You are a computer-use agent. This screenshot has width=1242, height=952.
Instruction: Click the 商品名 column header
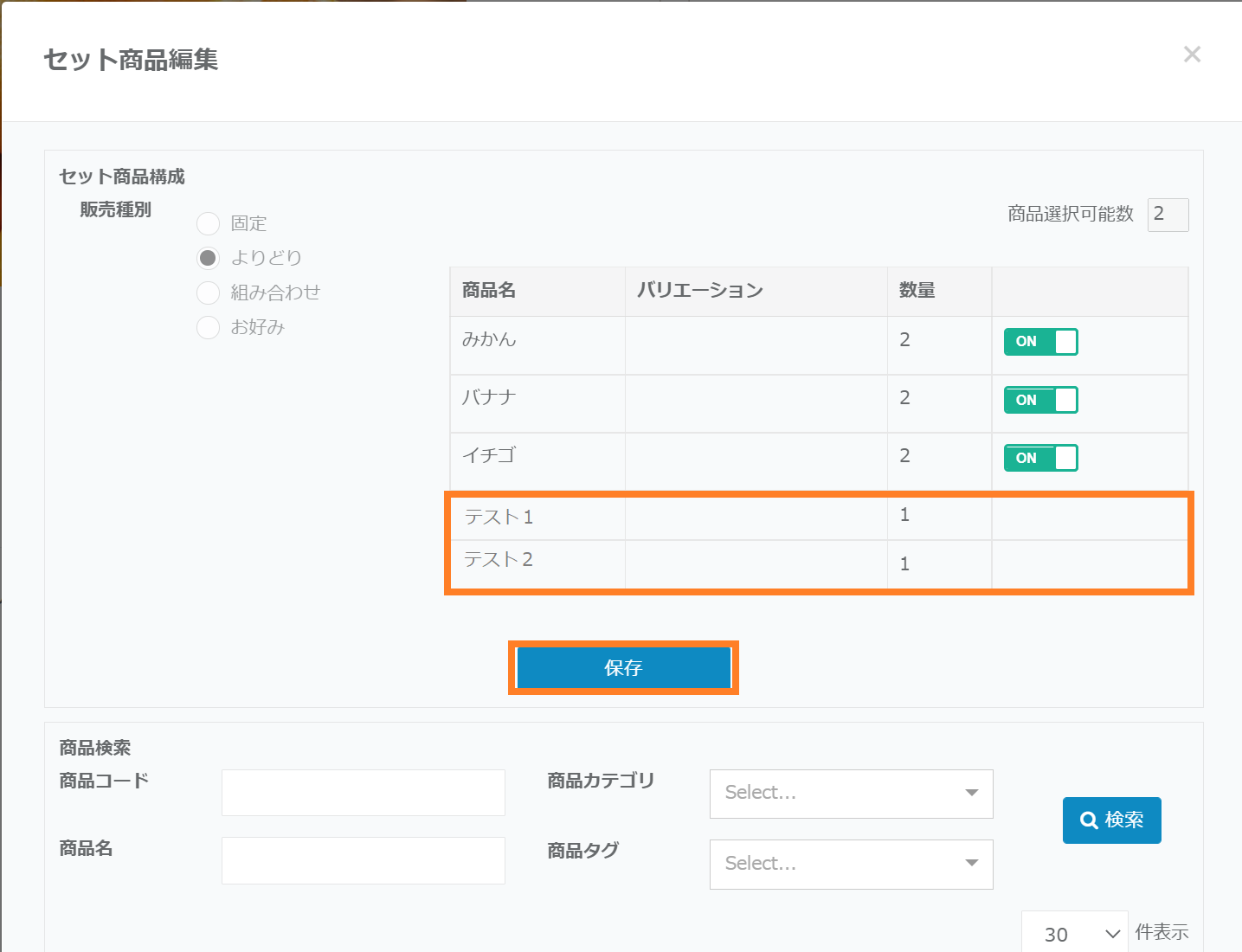489,291
